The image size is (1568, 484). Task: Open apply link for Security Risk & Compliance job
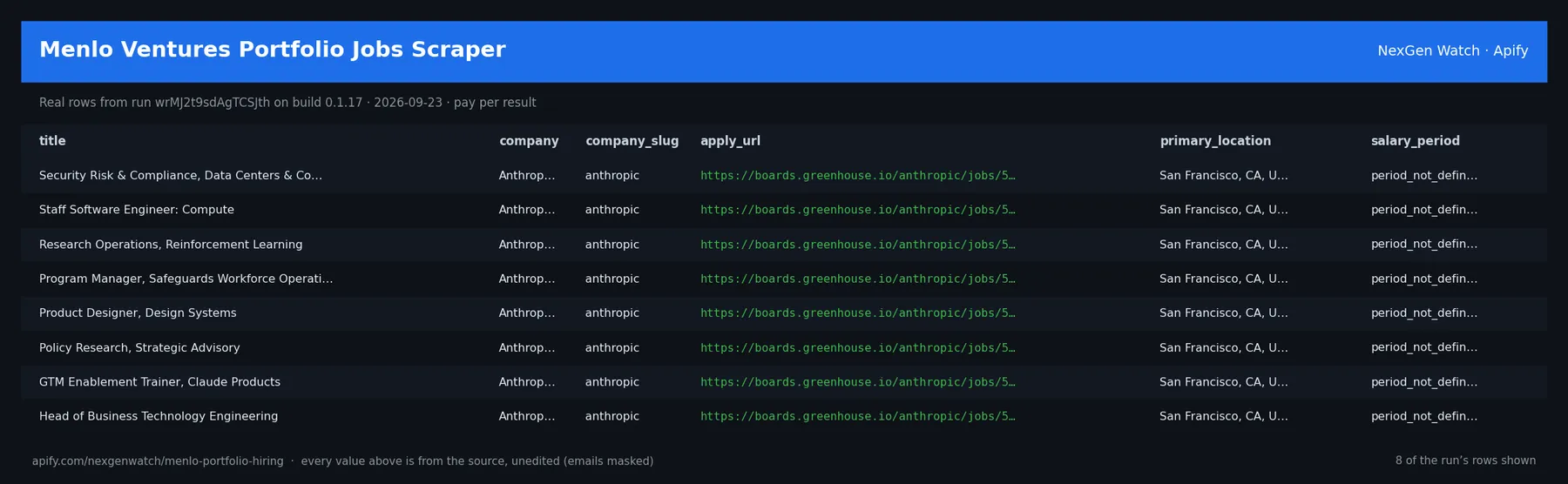coord(857,176)
